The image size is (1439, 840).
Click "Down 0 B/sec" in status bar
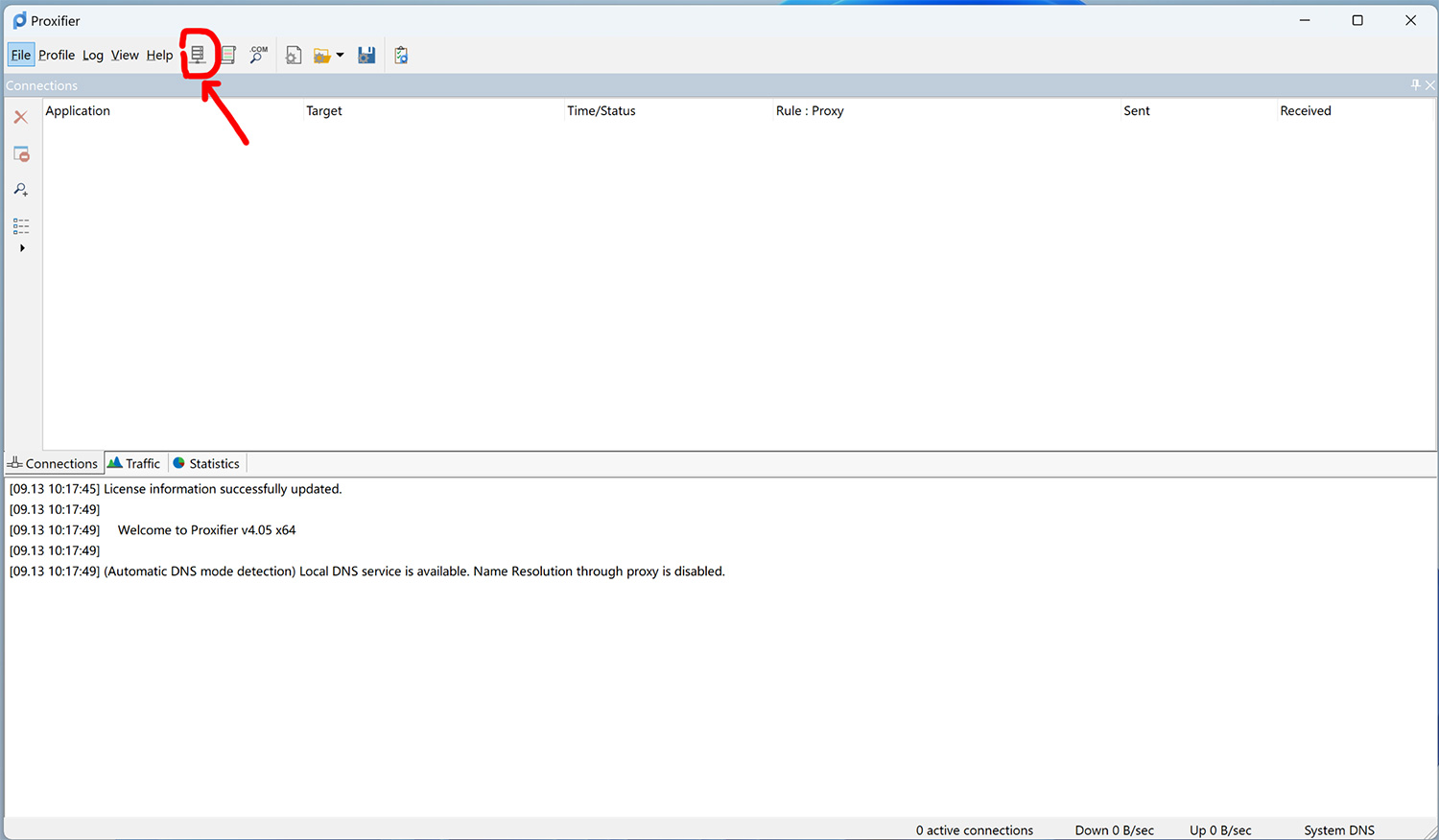[x=1115, y=830]
